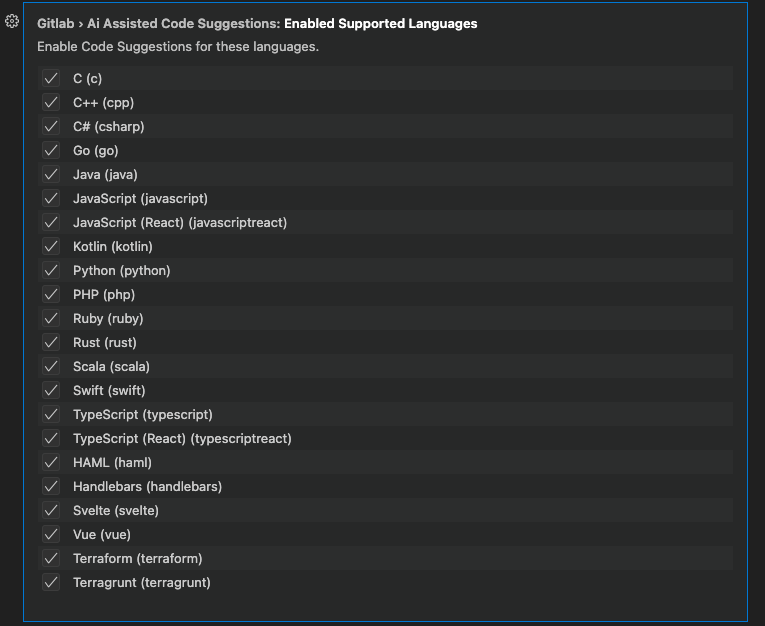Click the 'Enabled Supported Languages' setting title
This screenshot has height=626, width=765.
[x=381, y=23]
